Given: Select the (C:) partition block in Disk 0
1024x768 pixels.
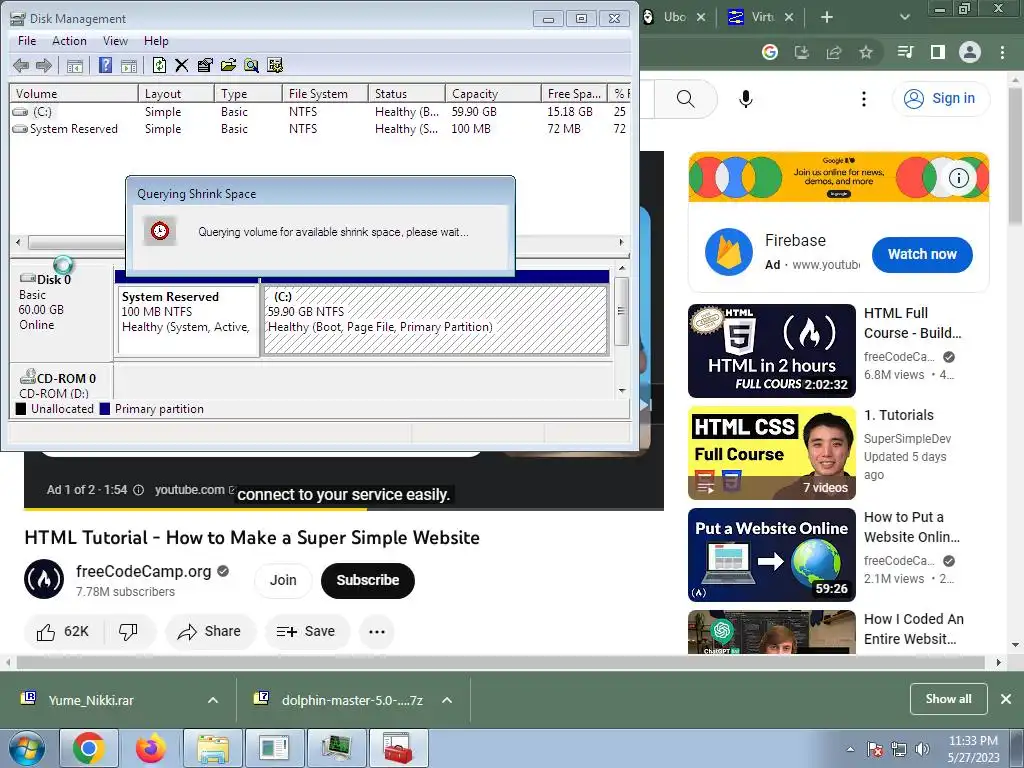Looking at the screenshot, I should (436, 320).
